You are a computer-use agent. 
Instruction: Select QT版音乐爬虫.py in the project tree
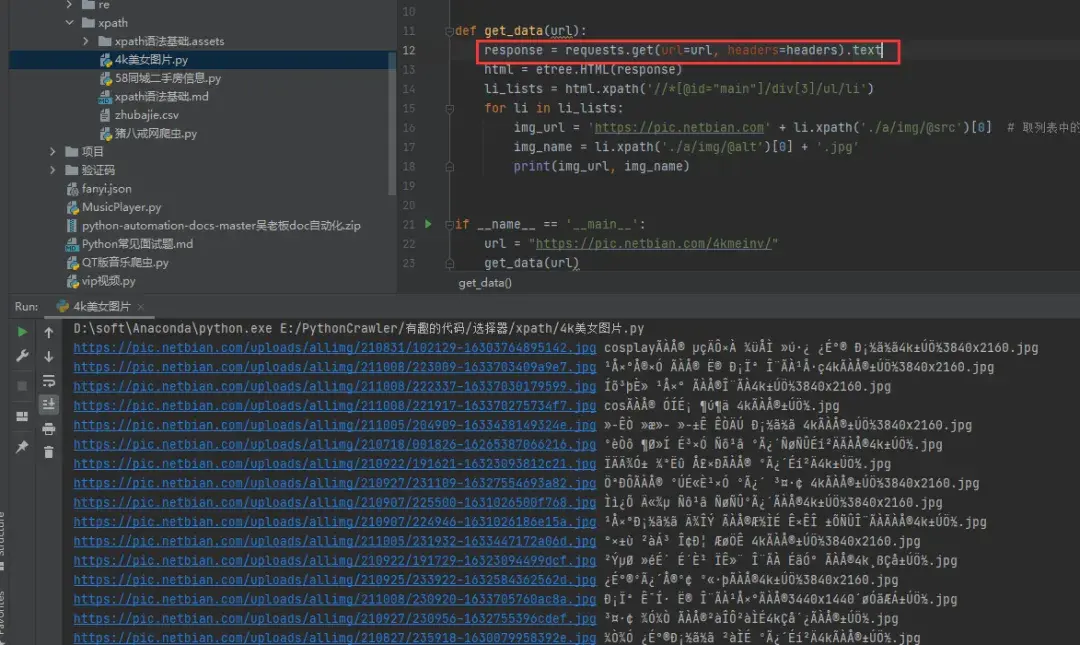click(125, 263)
